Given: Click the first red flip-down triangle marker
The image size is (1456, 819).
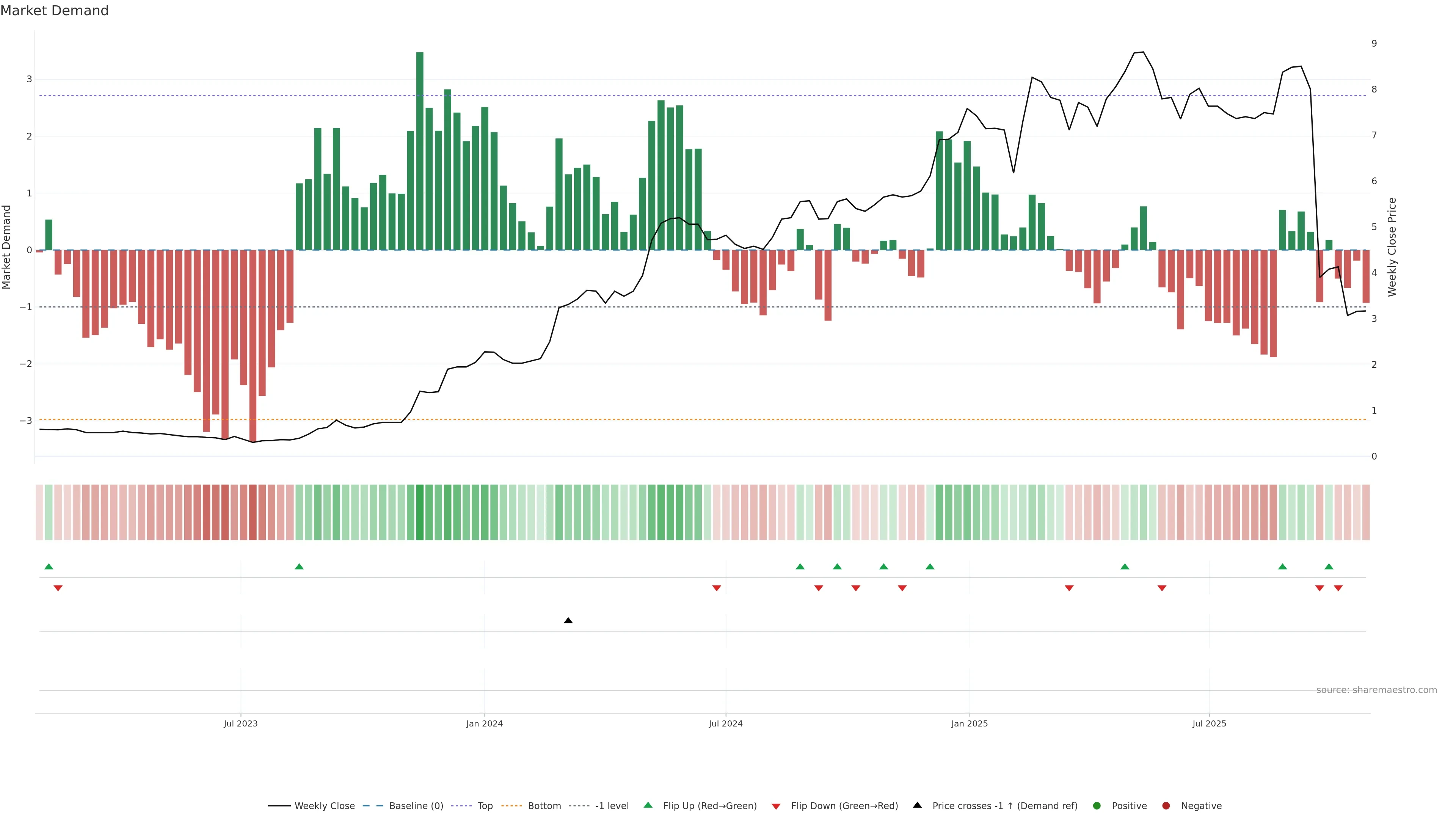Looking at the screenshot, I should (x=58, y=588).
